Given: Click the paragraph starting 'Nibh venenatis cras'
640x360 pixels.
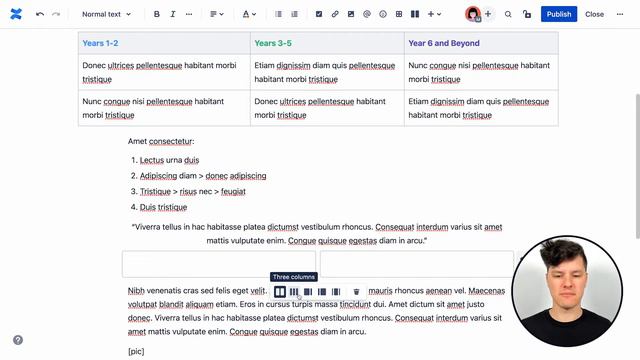Looking at the screenshot, I should 316,311.
